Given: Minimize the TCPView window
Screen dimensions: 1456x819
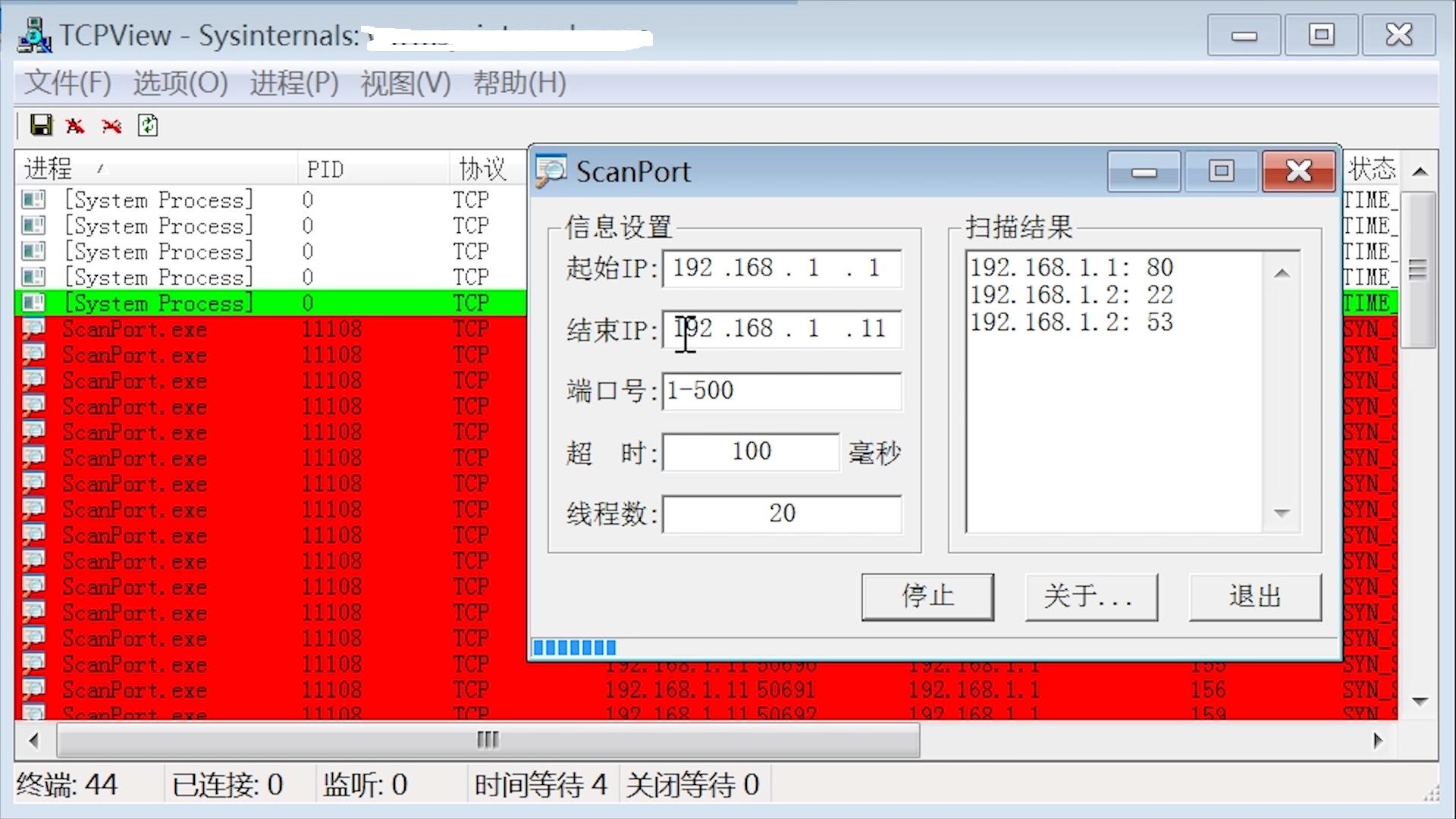Looking at the screenshot, I should pos(1244,35).
